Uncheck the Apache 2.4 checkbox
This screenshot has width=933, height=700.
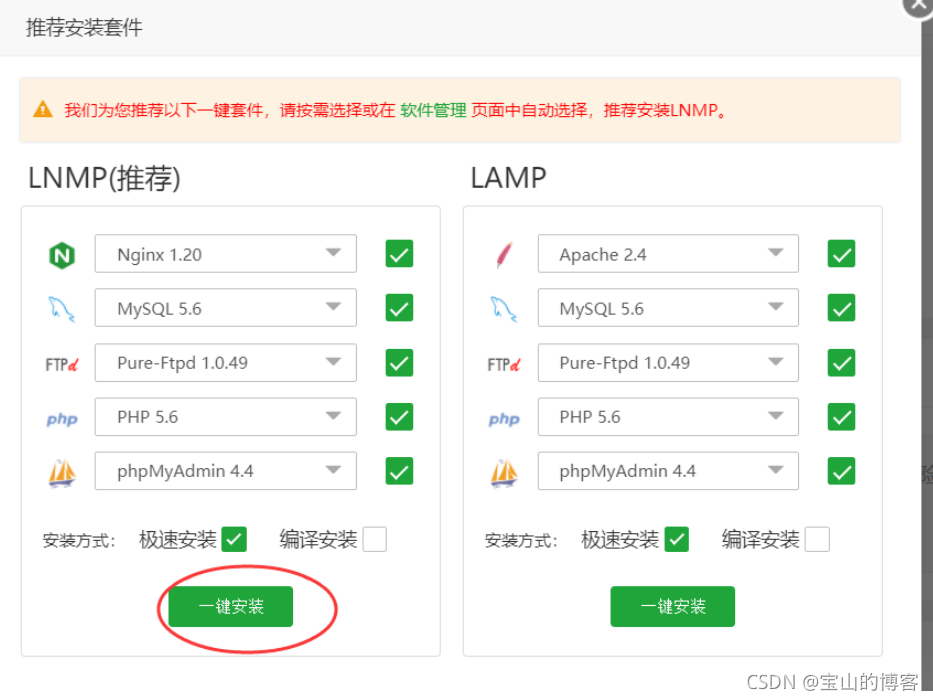pyautogui.click(x=841, y=255)
